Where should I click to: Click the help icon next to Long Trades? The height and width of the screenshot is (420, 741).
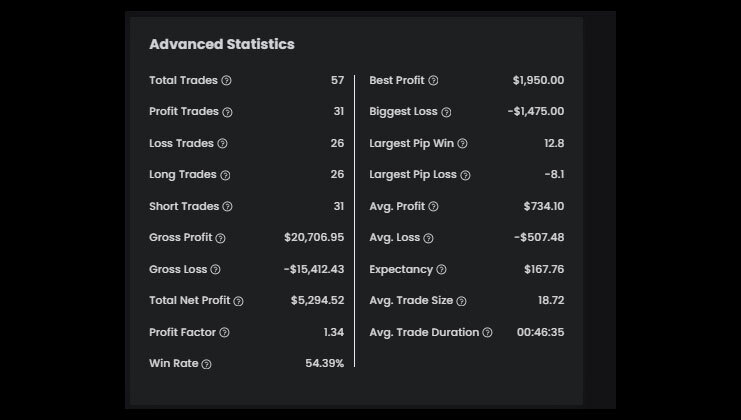225,175
